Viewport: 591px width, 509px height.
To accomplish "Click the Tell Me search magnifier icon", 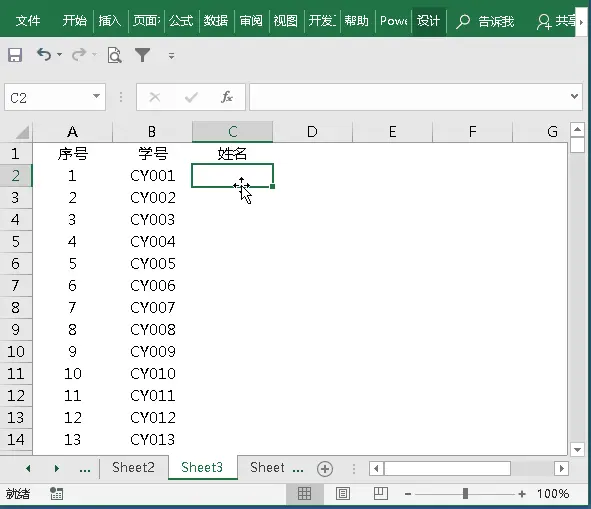I will (x=462, y=21).
